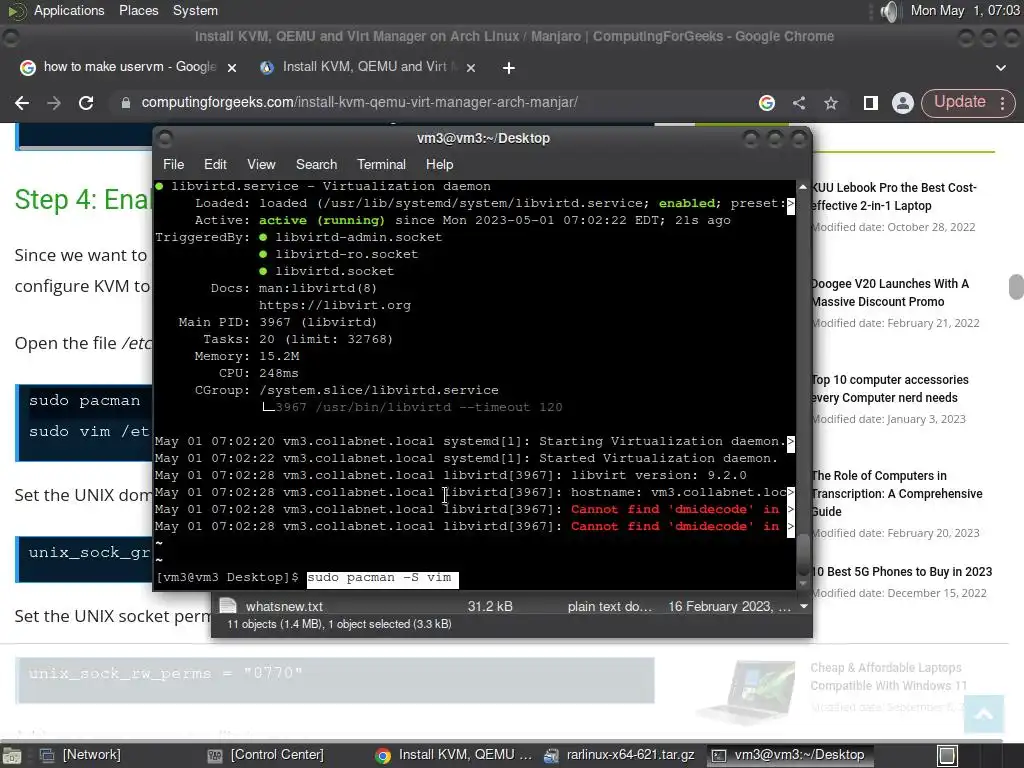Screen dimensions: 1024x768
Task: Switch to Chrome 'Install KVM, QEMU' taskbar item
Action: pos(454,755)
